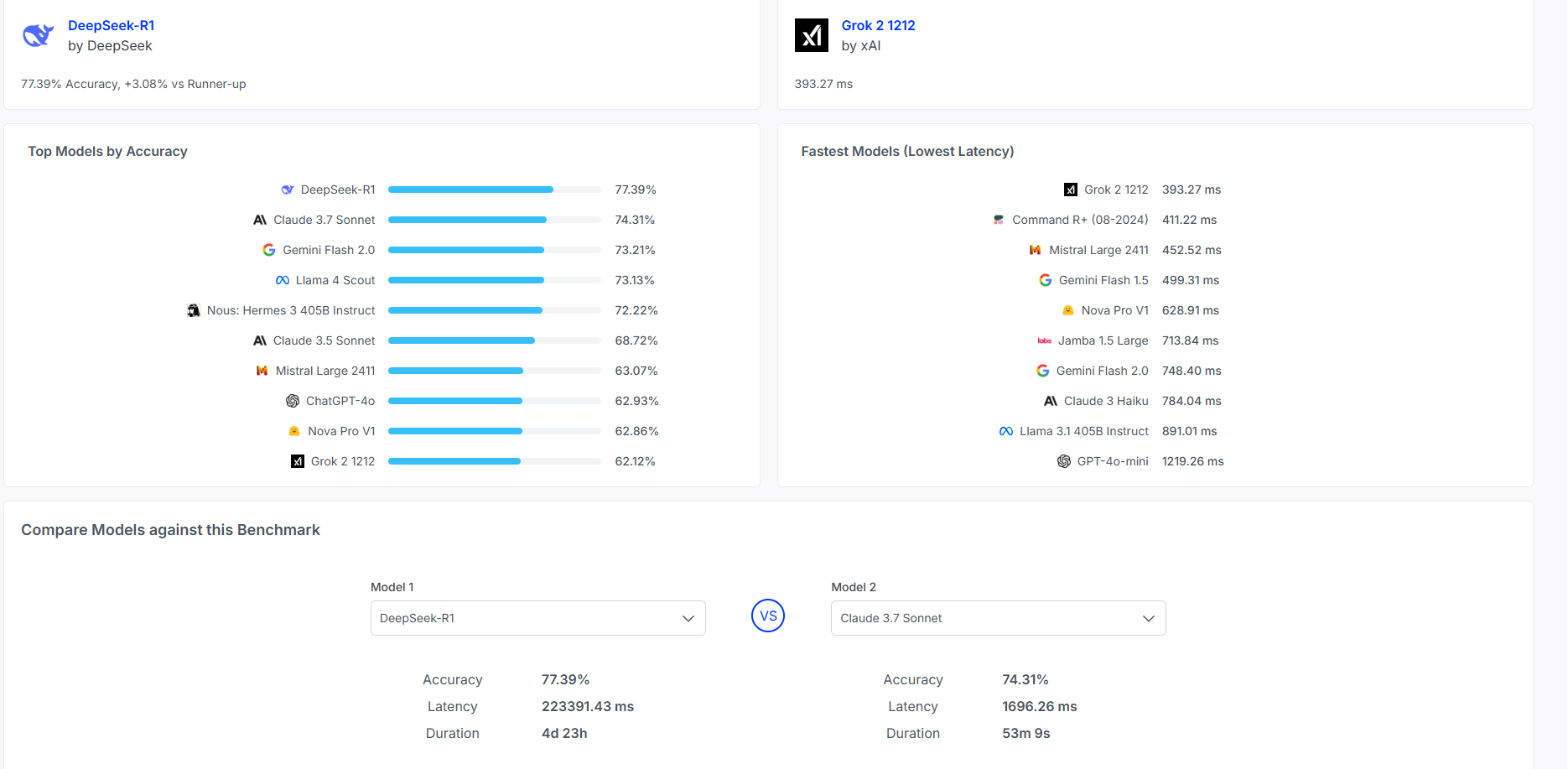Click the 1219.26 ms latency value
Viewport: 1568px width, 769px height.
1193,461
